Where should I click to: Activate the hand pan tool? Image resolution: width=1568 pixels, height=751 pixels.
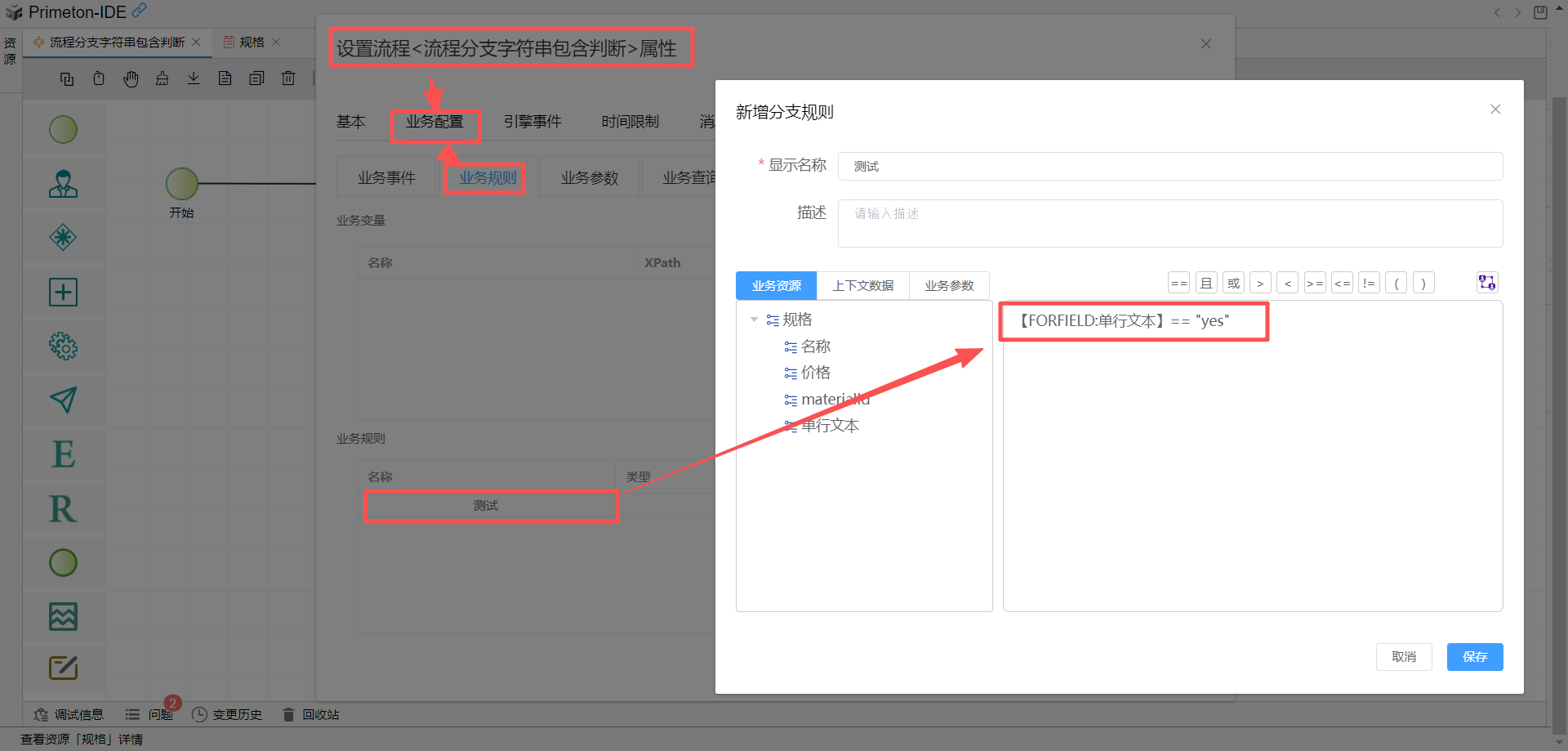tap(131, 78)
